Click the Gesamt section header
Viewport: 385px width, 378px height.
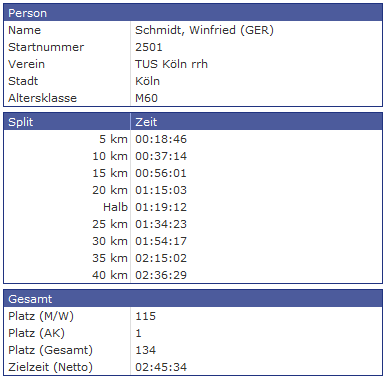click(193, 299)
